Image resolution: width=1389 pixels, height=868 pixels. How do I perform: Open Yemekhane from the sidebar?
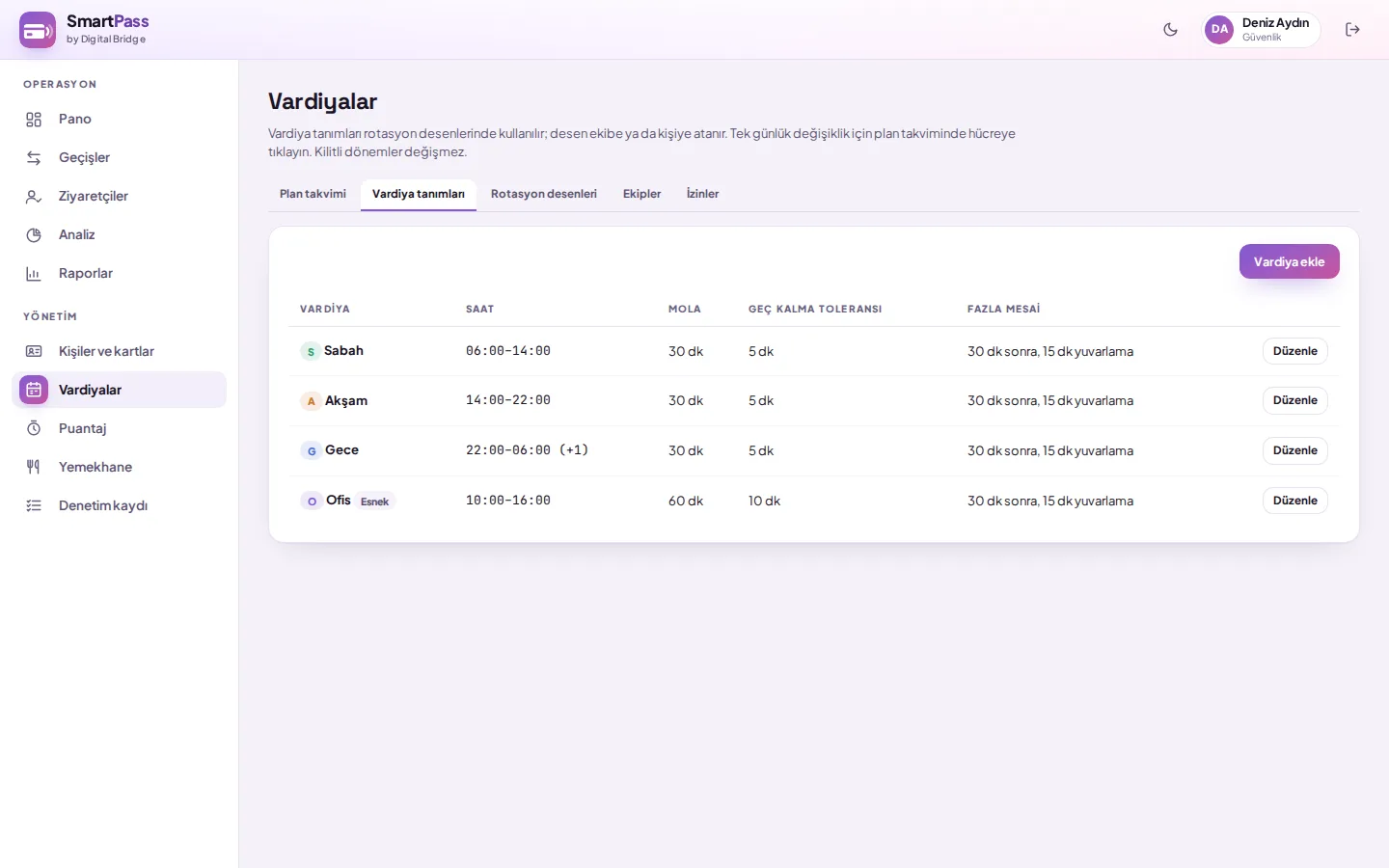click(120, 467)
